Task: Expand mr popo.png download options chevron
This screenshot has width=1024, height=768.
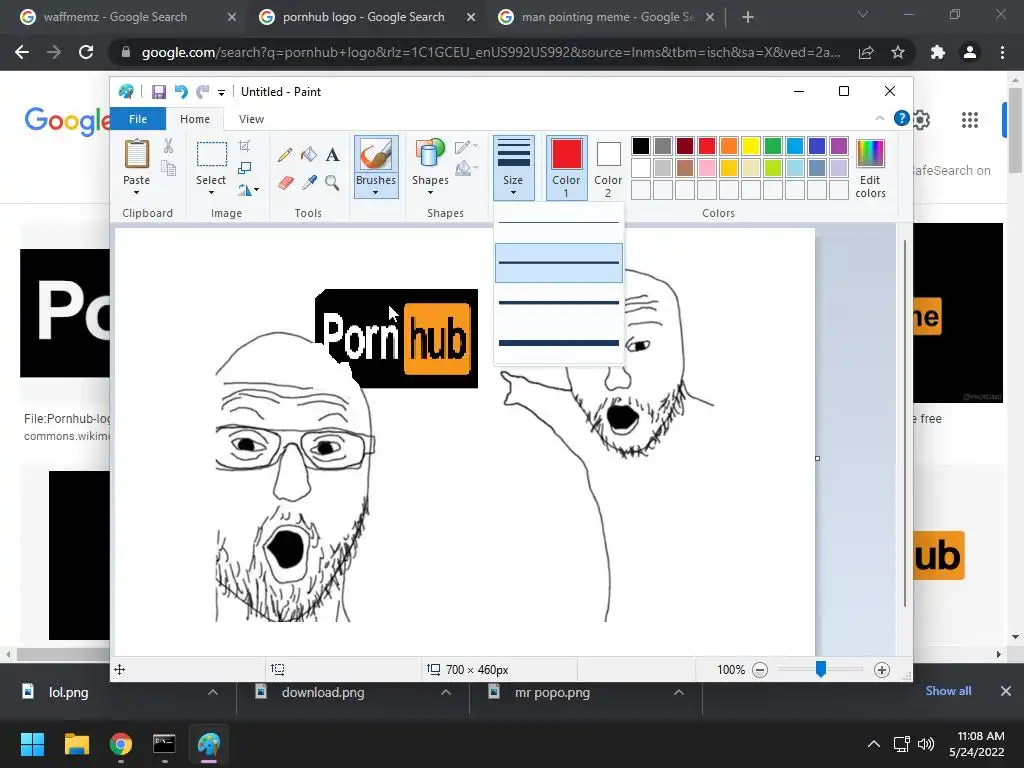Action: tap(679, 692)
